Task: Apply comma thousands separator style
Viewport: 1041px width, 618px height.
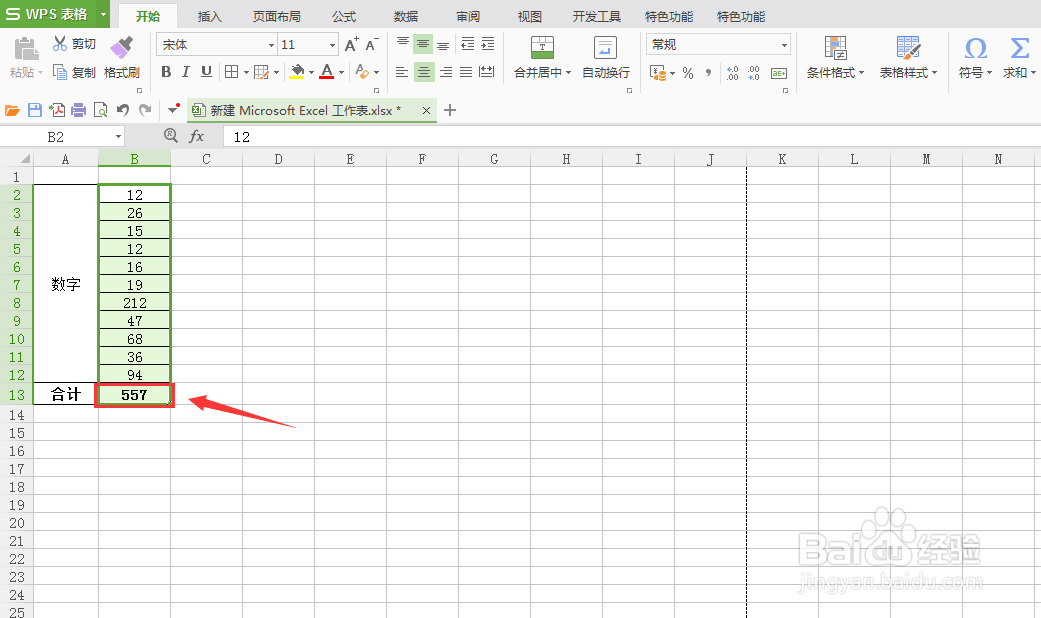Action: (x=708, y=72)
